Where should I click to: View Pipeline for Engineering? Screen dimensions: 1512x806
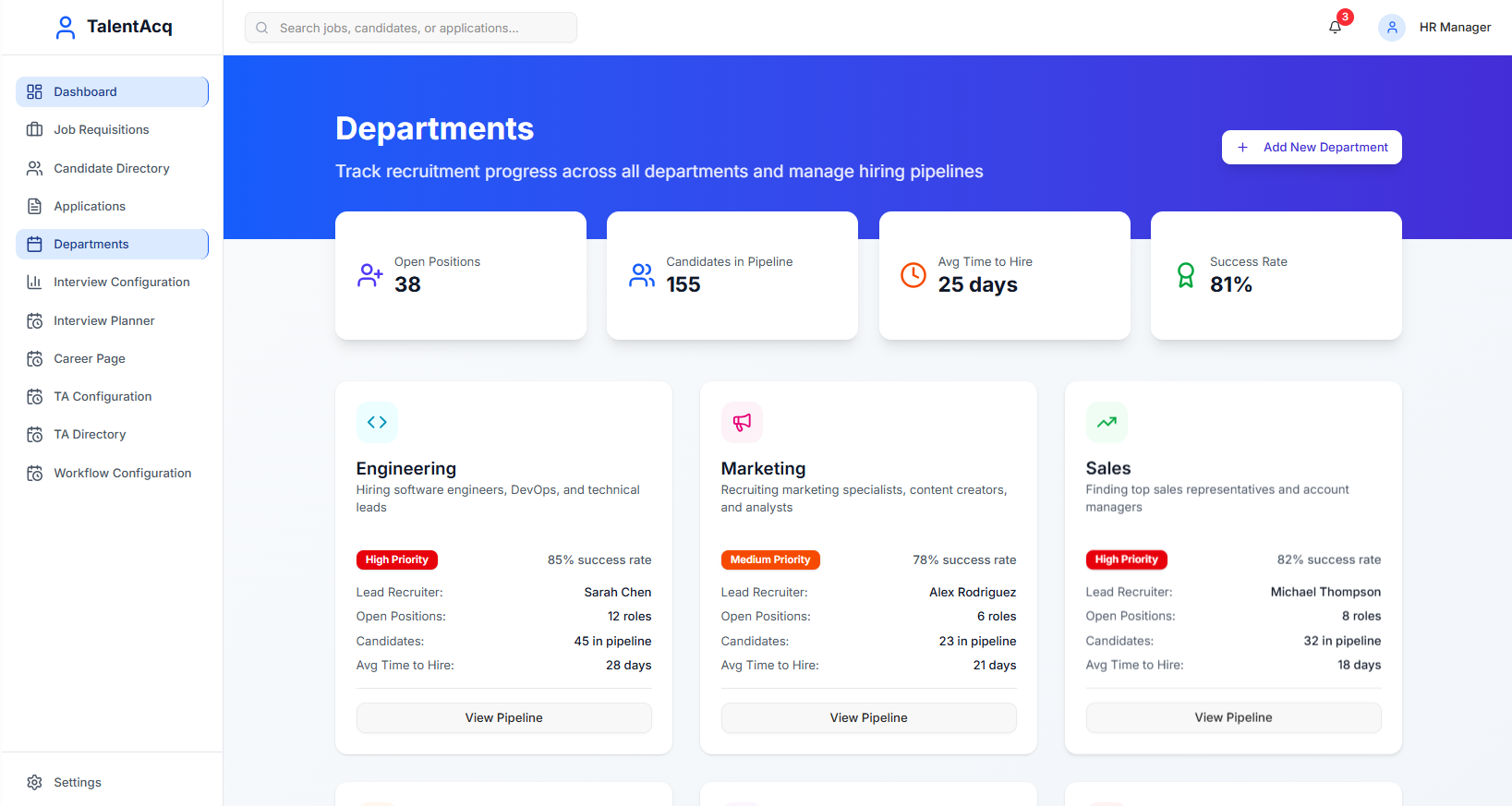tap(504, 717)
